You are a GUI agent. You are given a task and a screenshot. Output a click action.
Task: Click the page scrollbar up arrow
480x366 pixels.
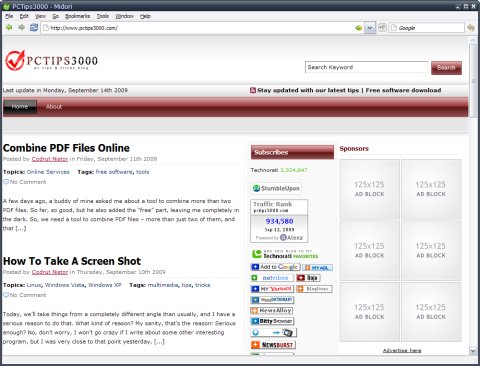tap(473, 40)
